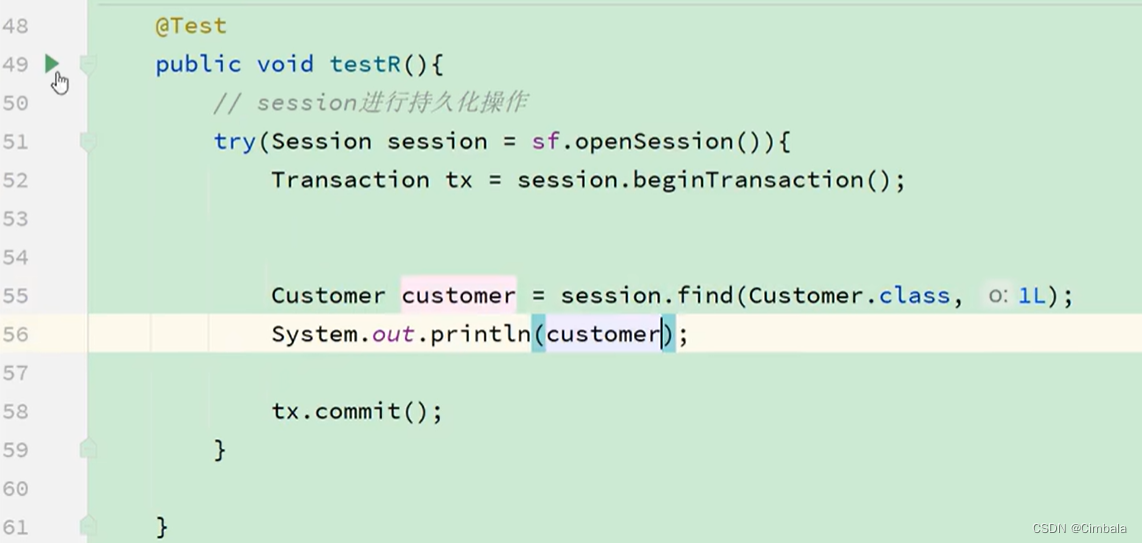1142x543 pixels.
Task: Click the 'o:' parameter hint on line 55
Action: [998, 296]
